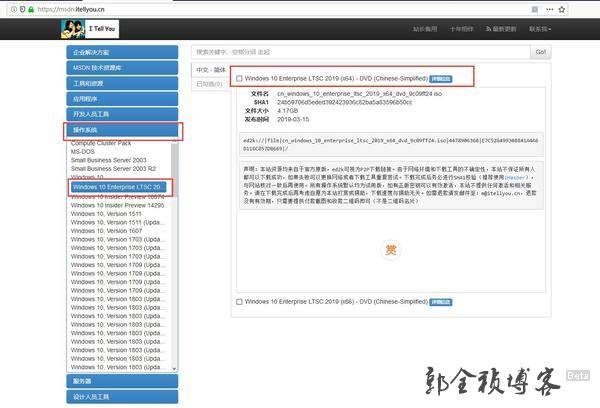Image resolution: width=600 pixels, height=408 pixels.
Task: Click the 2019-03-15 release date value
Action: tap(293, 119)
